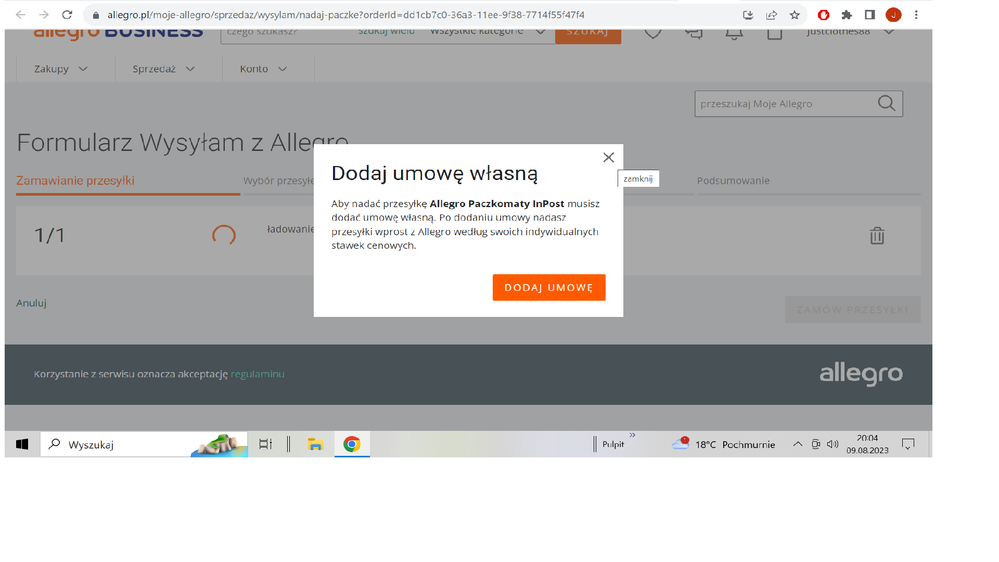The image size is (999, 562).
Task: Click the Moje Allegro search magnifier
Action: [886, 104]
